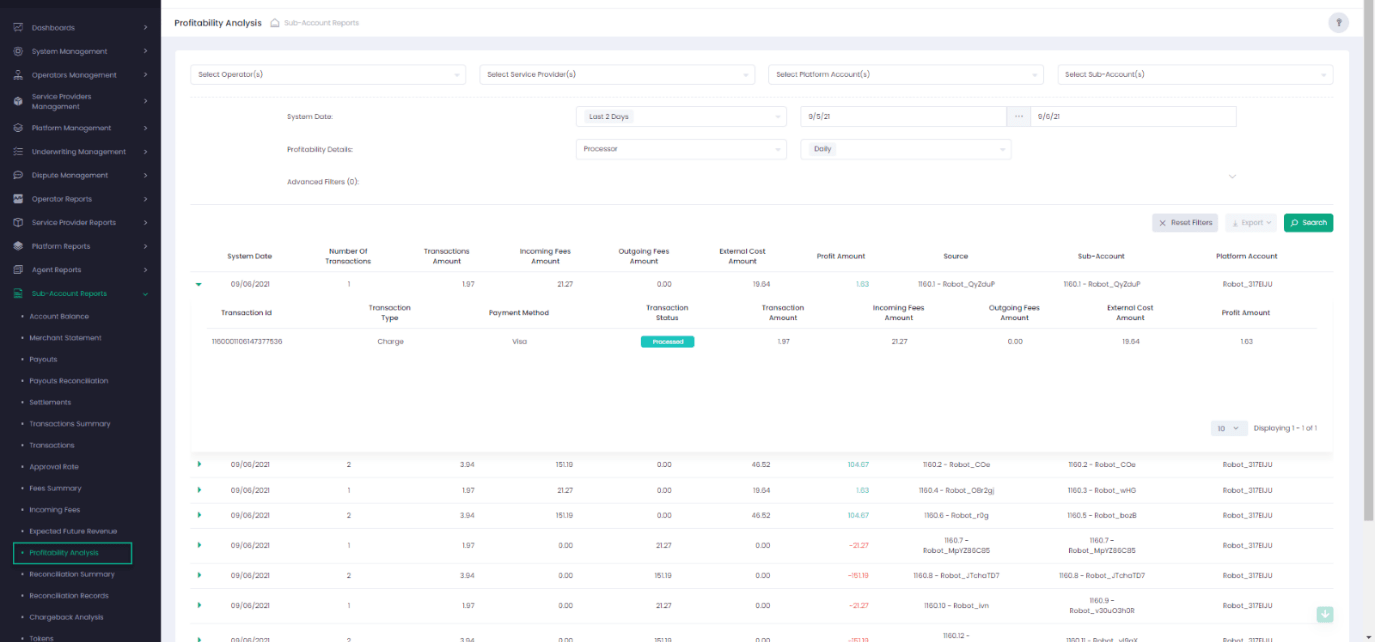Expand the 1160.2 Robot_COe row
Screen dimensions: 1375x642
pyautogui.click(x=199, y=464)
